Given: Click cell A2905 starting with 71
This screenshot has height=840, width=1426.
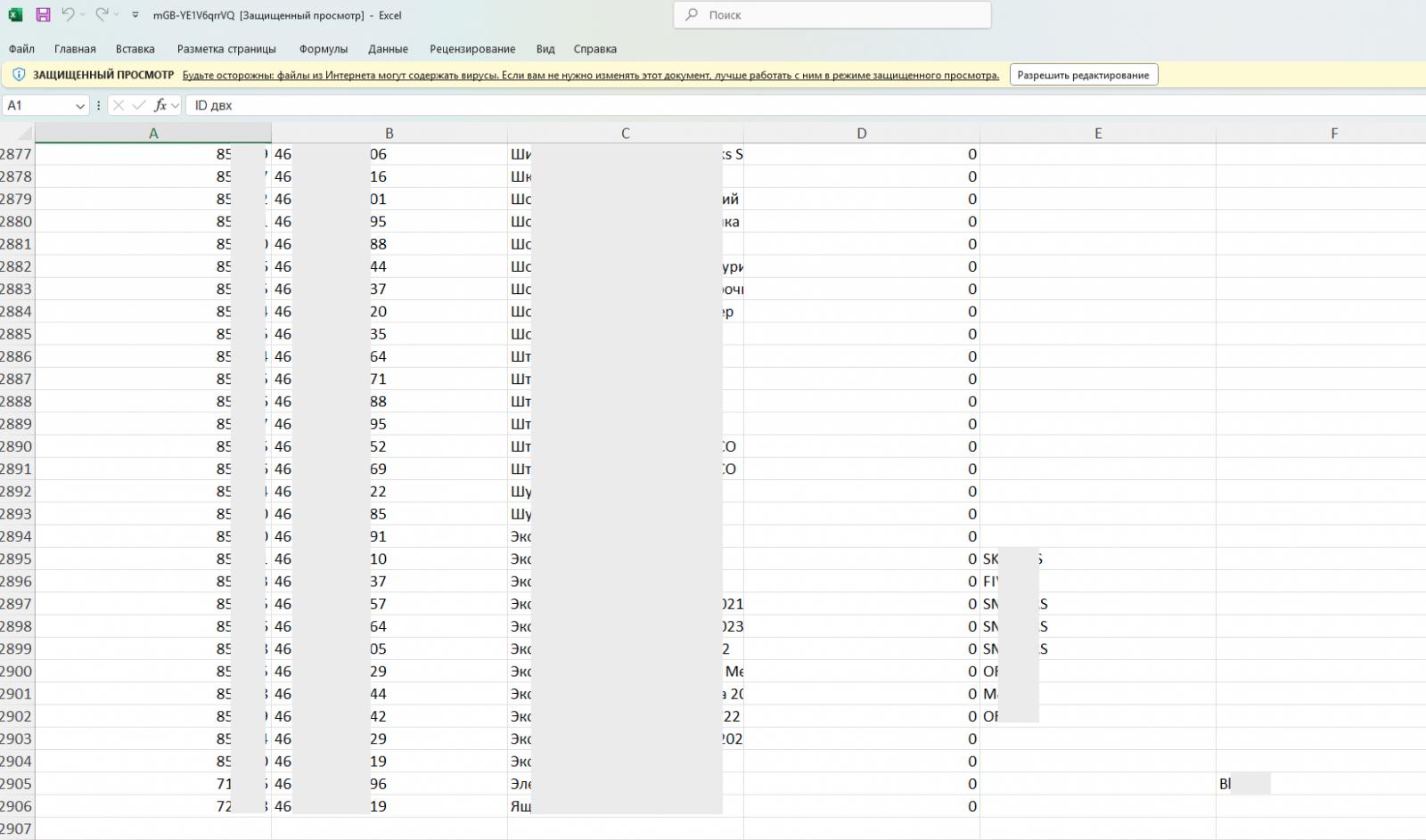Looking at the screenshot, I should pos(153,784).
